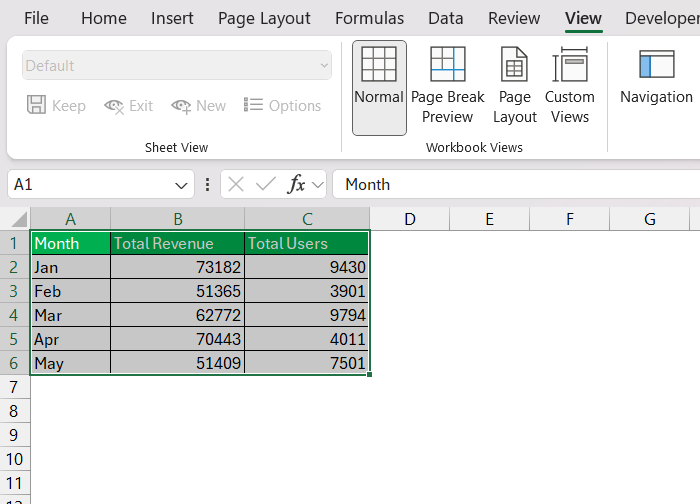Select row 10 header
Screen dimensions: 700x504
coord(15,458)
